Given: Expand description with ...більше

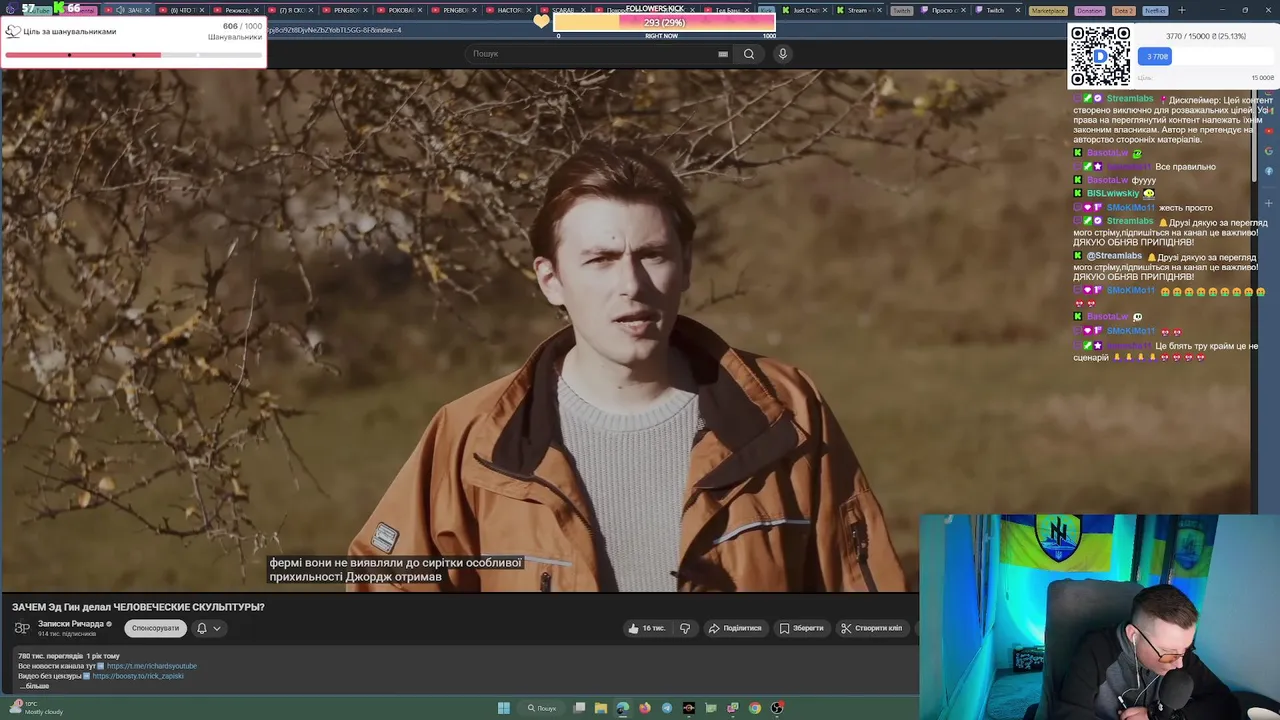Looking at the screenshot, I should [34, 686].
